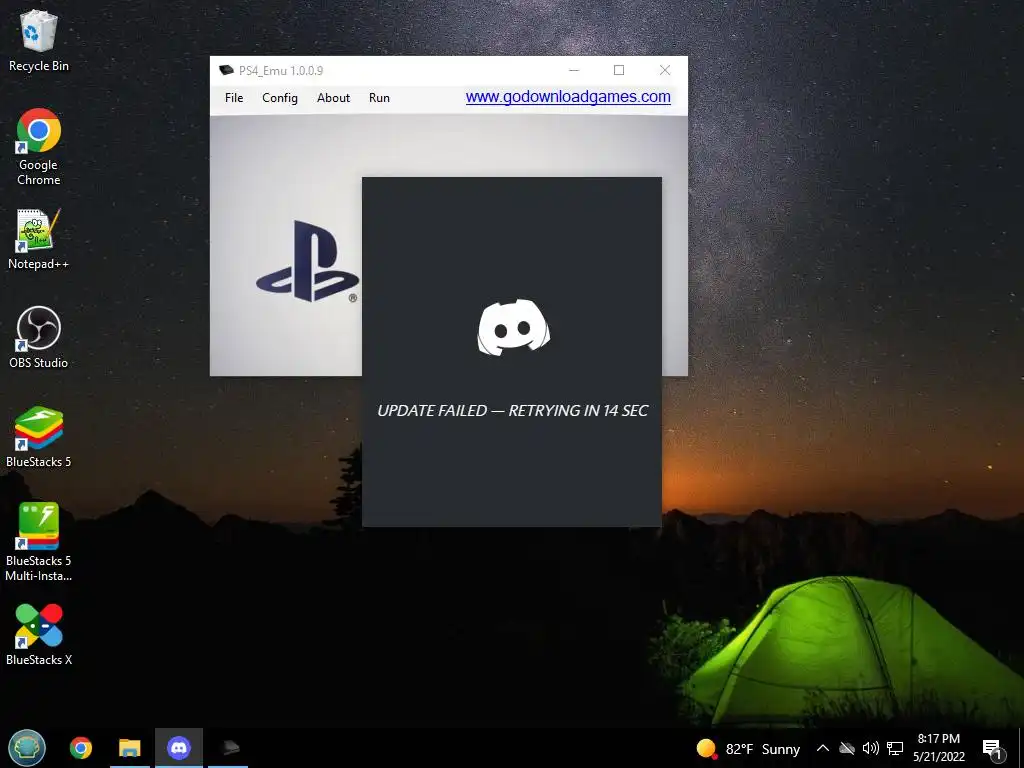
Task: Open the taskbar clock showing 8:17 PM
Action: point(938,748)
